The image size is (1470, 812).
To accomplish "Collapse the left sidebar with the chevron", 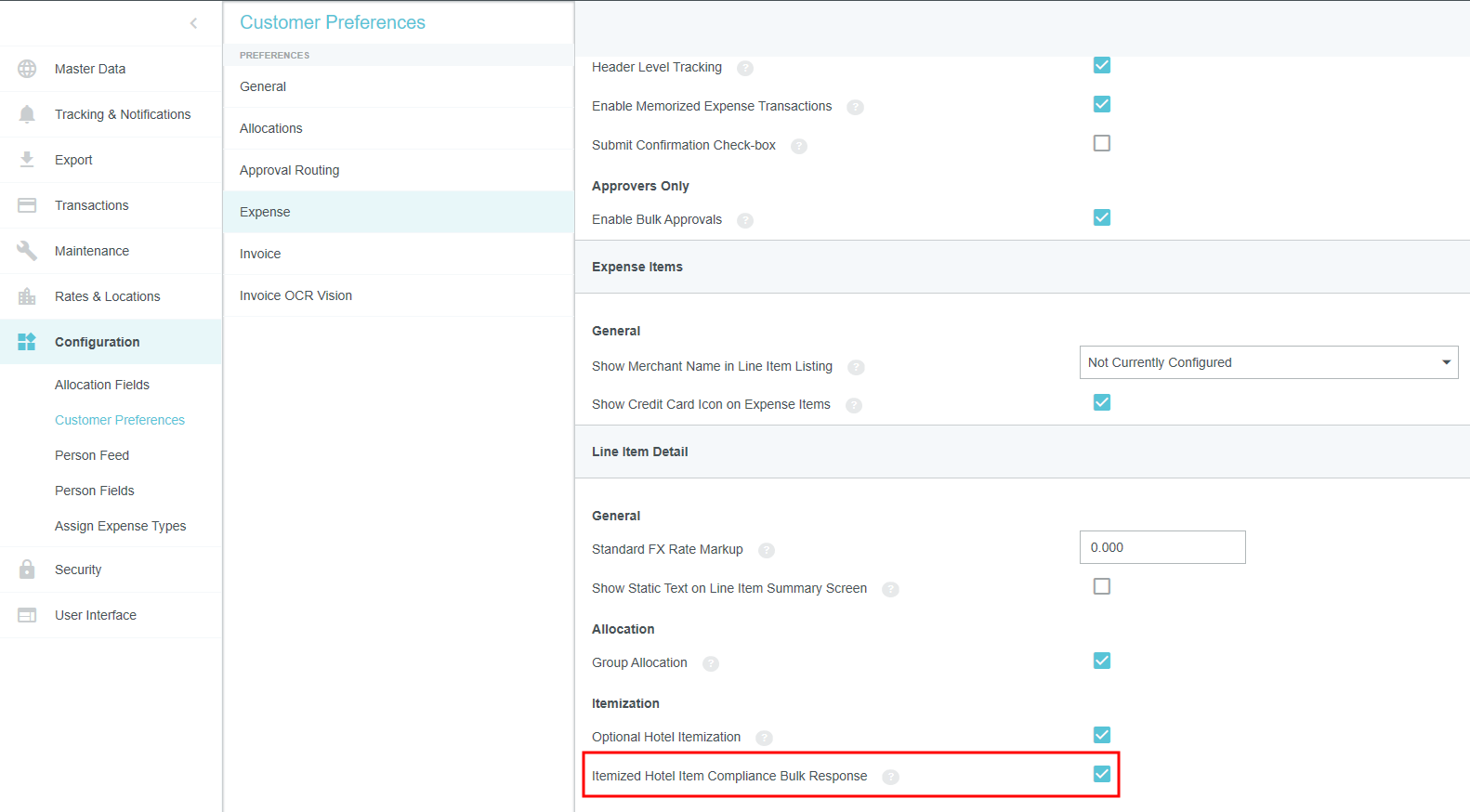I will tap(193, 23).
